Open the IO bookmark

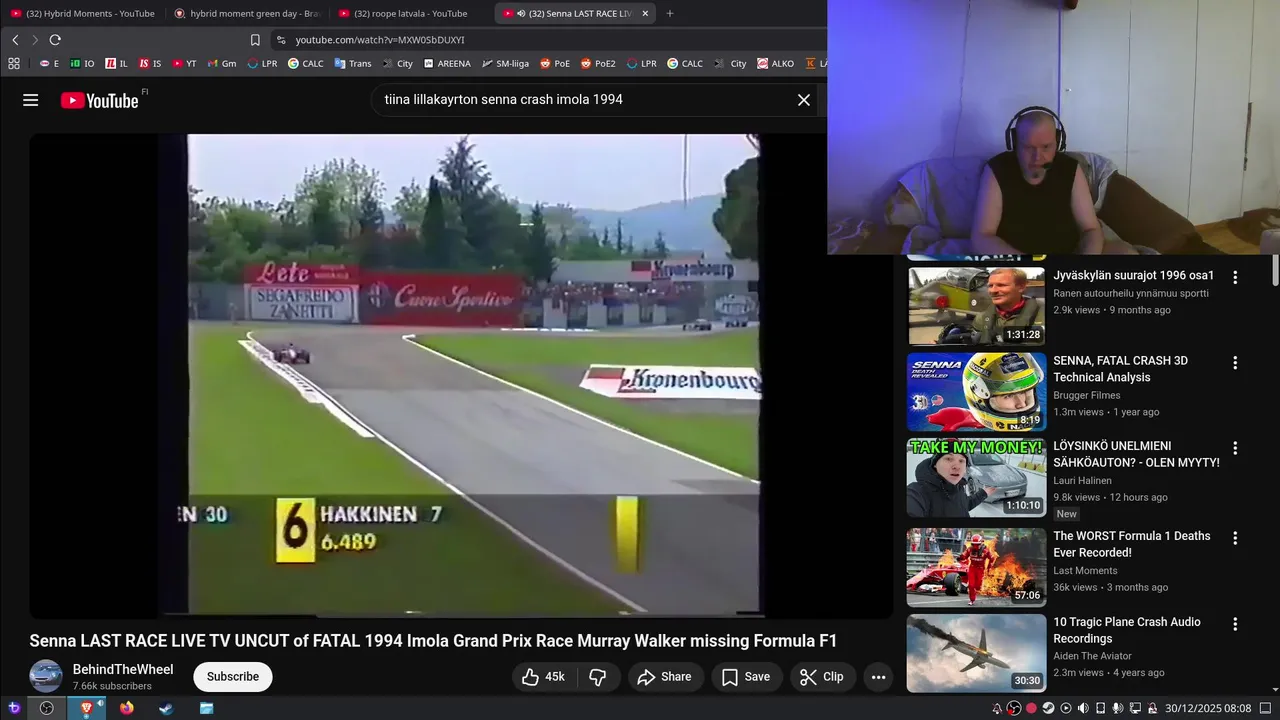click(x=82, y=63)
